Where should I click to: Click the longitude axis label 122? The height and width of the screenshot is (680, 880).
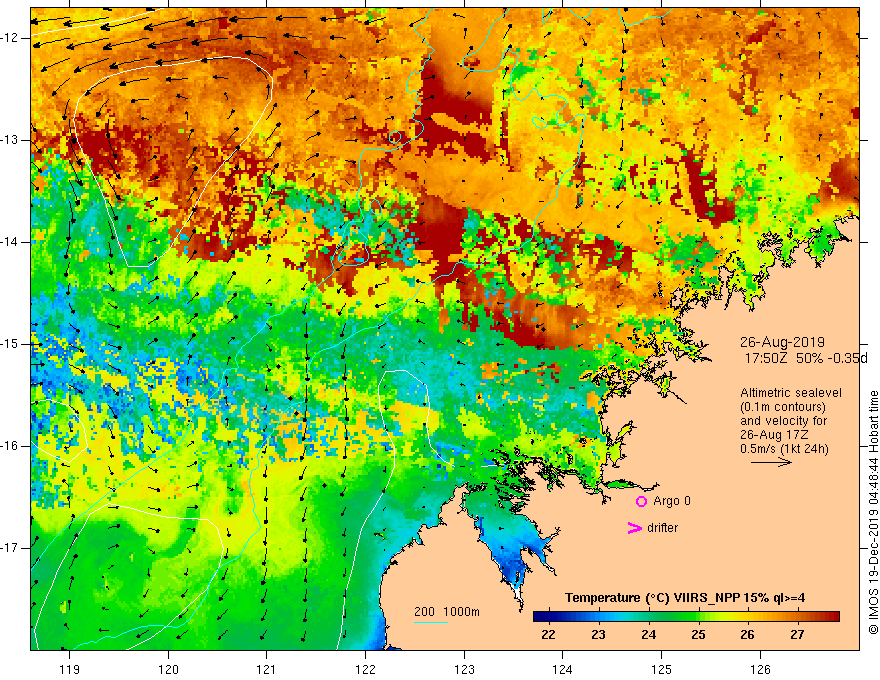coord(365,669)
